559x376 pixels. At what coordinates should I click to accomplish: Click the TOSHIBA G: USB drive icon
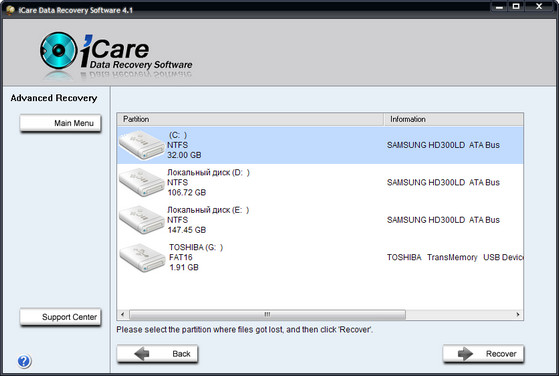pyautogui.click(x=142, y=257)
